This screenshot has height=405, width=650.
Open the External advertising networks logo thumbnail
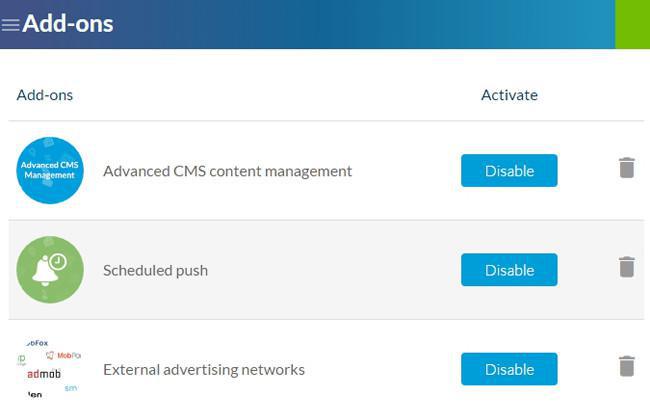click(x=49, y=369)
